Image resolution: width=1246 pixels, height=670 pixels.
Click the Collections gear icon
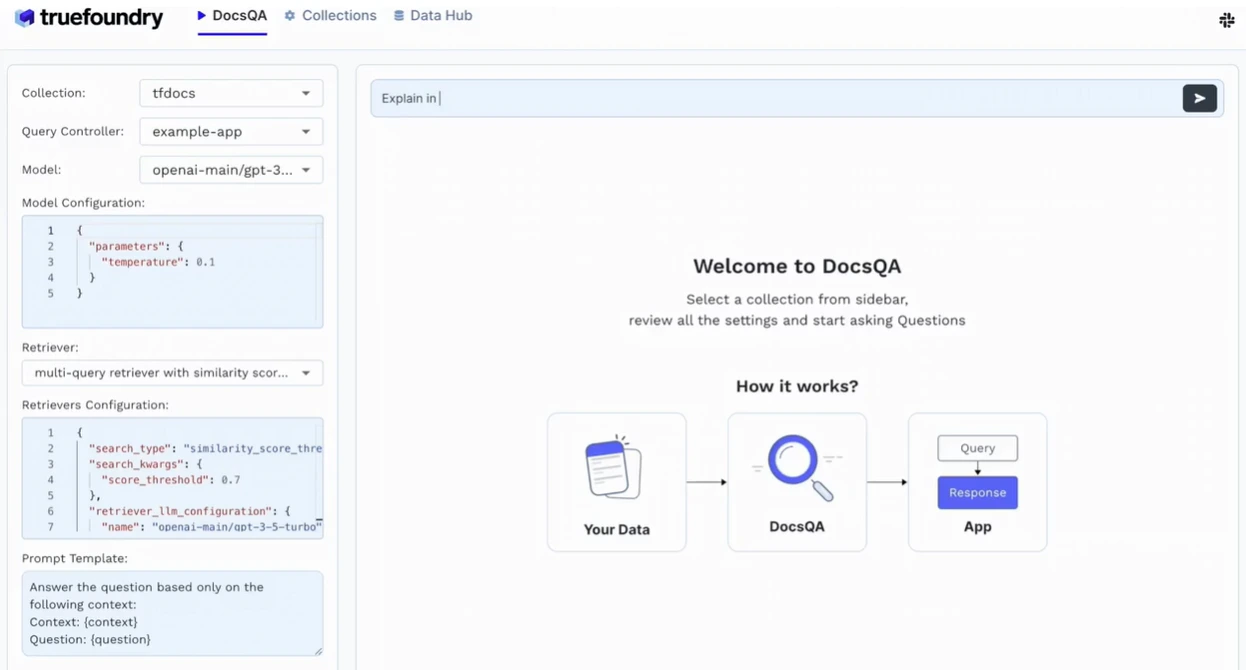(x=290, y=16)
